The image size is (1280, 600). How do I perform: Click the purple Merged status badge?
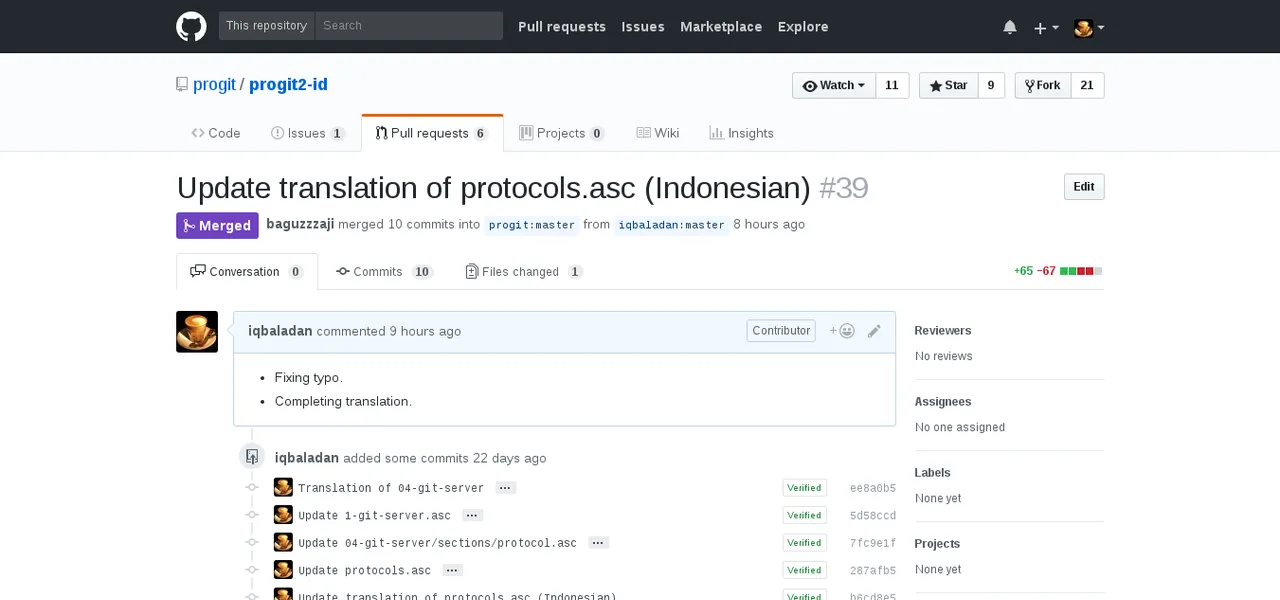pos(217,226)
